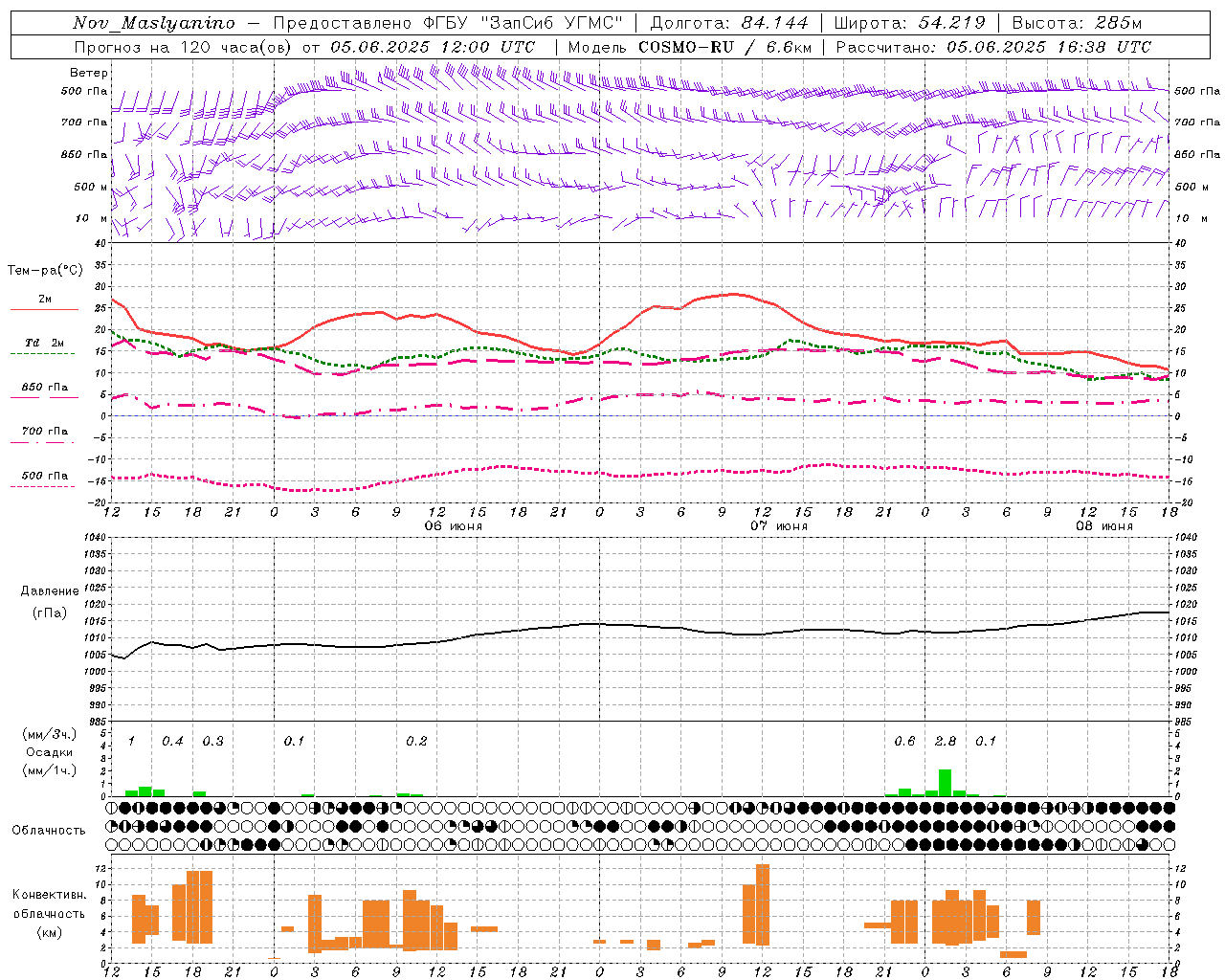The image size is (1225, 980).
Task: Select computed time 05.06.2025 16:38 UTC
Action: coord(1049,47)
